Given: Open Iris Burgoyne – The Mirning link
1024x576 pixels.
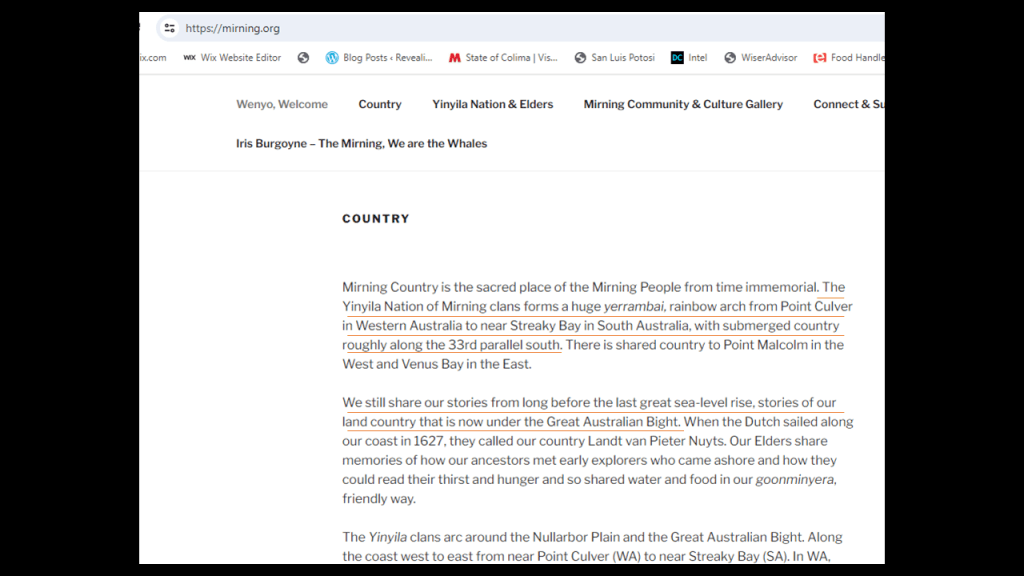Looking at the screenshot, I should [361, 143].
